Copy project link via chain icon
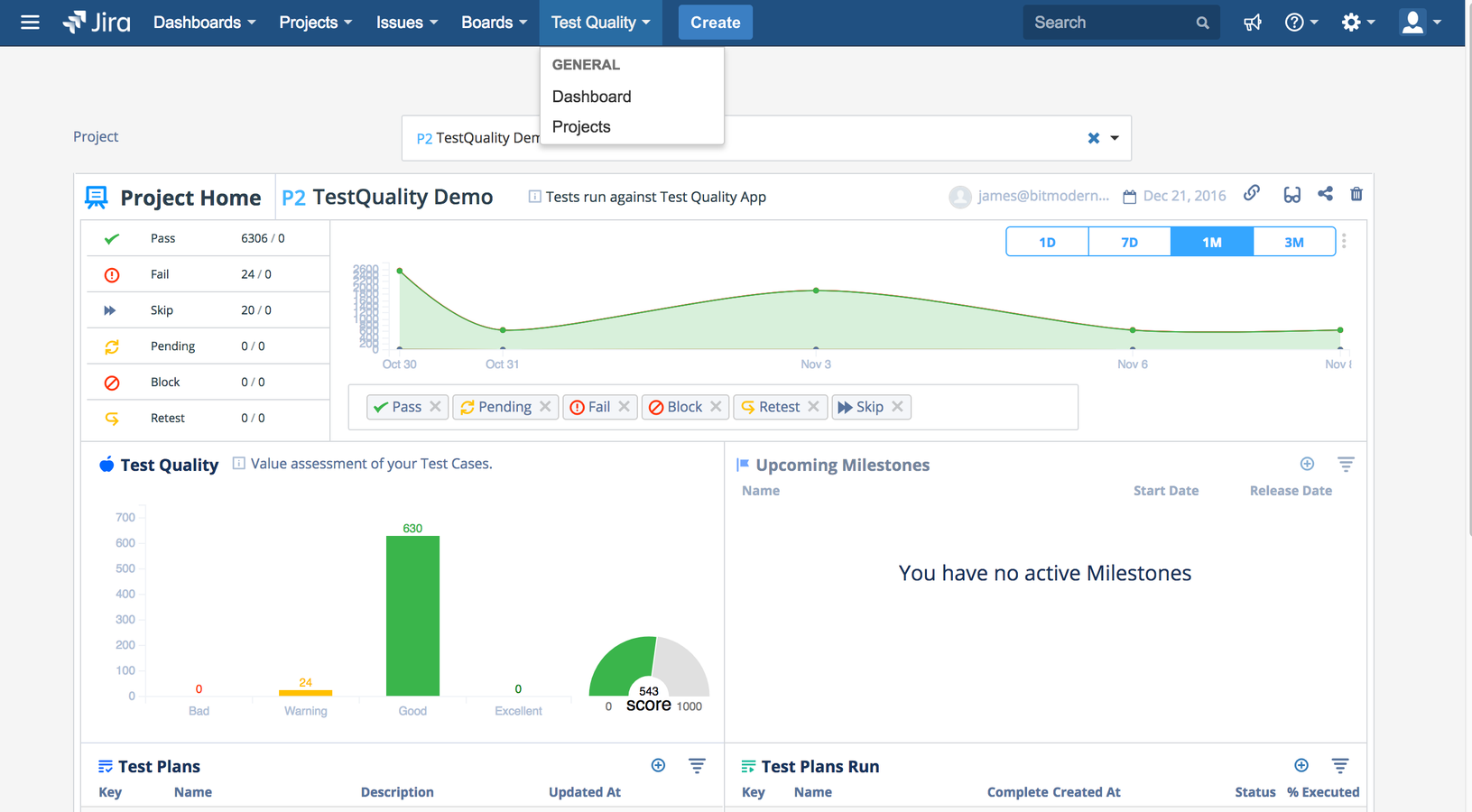 [1252, 194]
